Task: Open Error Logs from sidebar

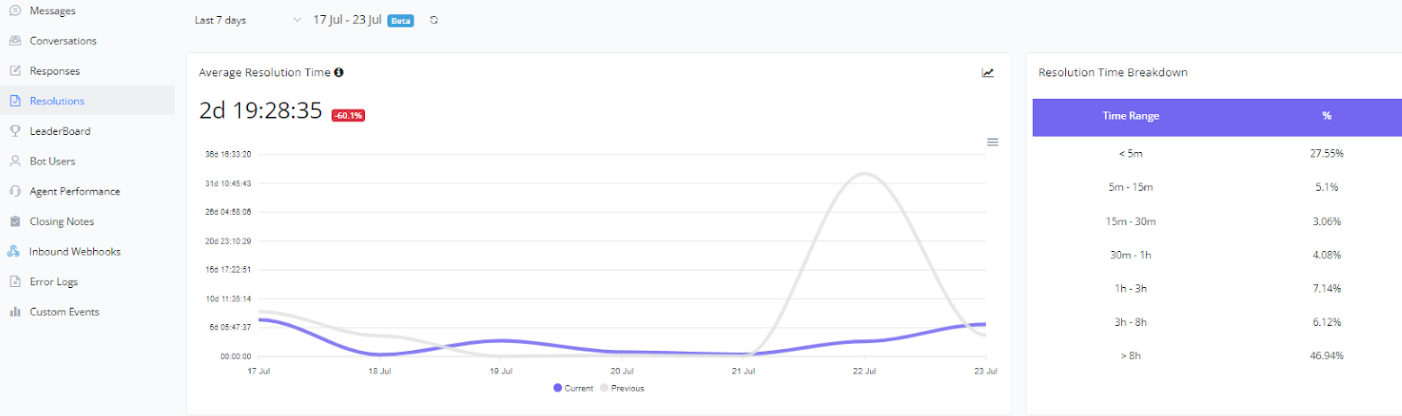Action: (x=53, y=281)
